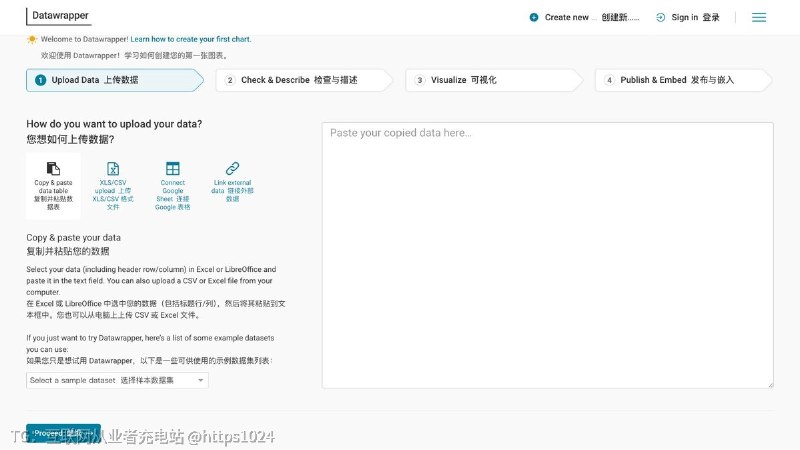Image resolution: width=800 pixels, height=450 pixels.
Task: Click the 'Copy & paste your data' heading
Action: coord(73,238)
